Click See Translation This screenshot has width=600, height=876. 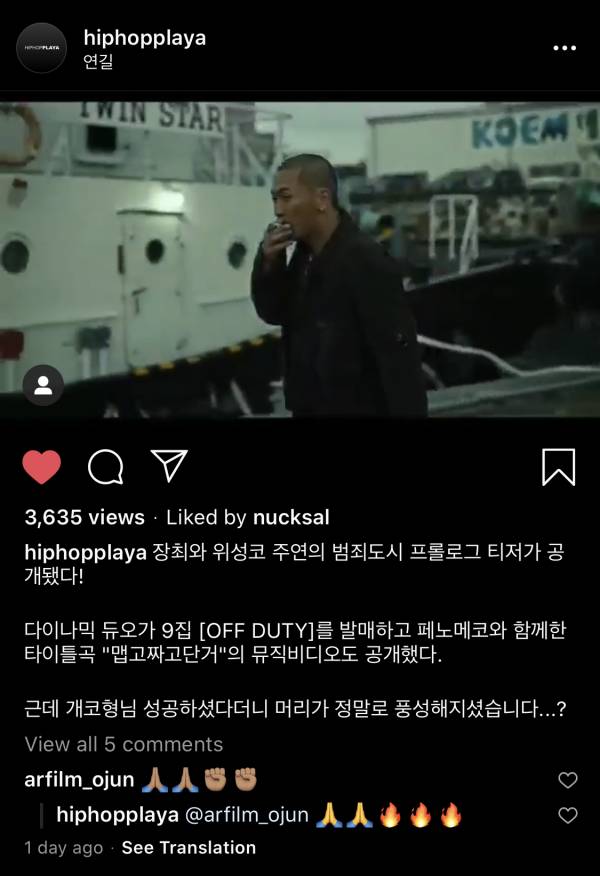coord(189,848)
